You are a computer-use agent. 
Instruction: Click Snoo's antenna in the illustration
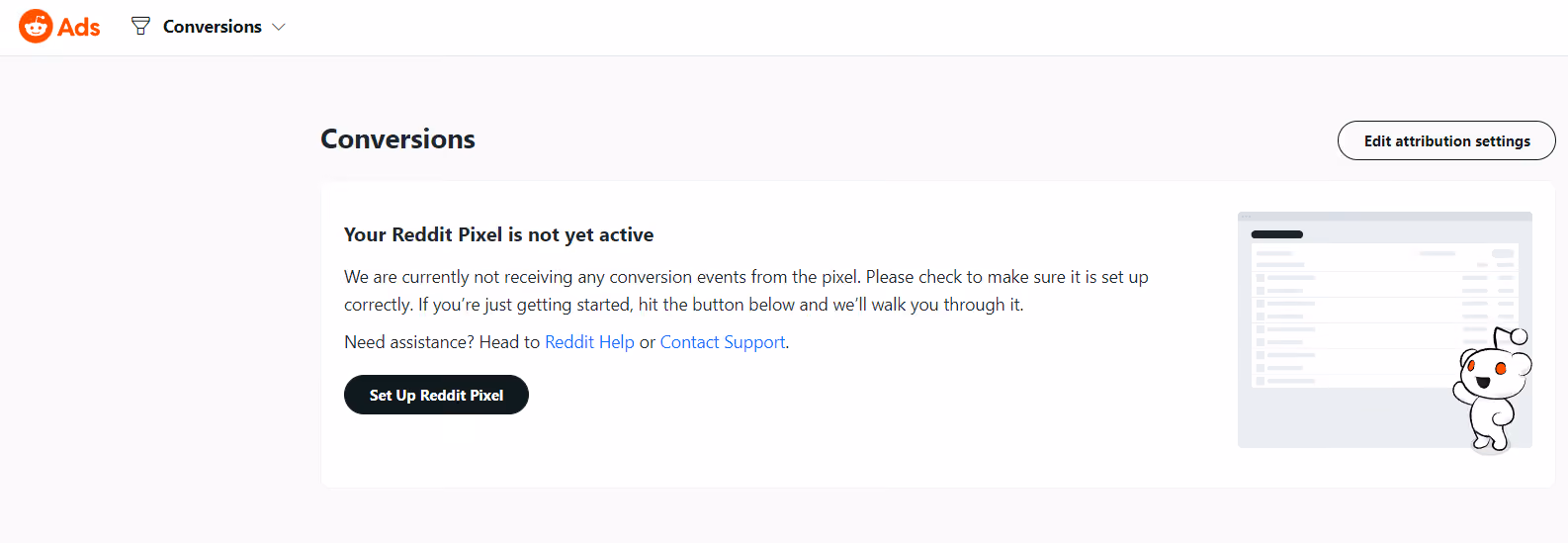1510,338
